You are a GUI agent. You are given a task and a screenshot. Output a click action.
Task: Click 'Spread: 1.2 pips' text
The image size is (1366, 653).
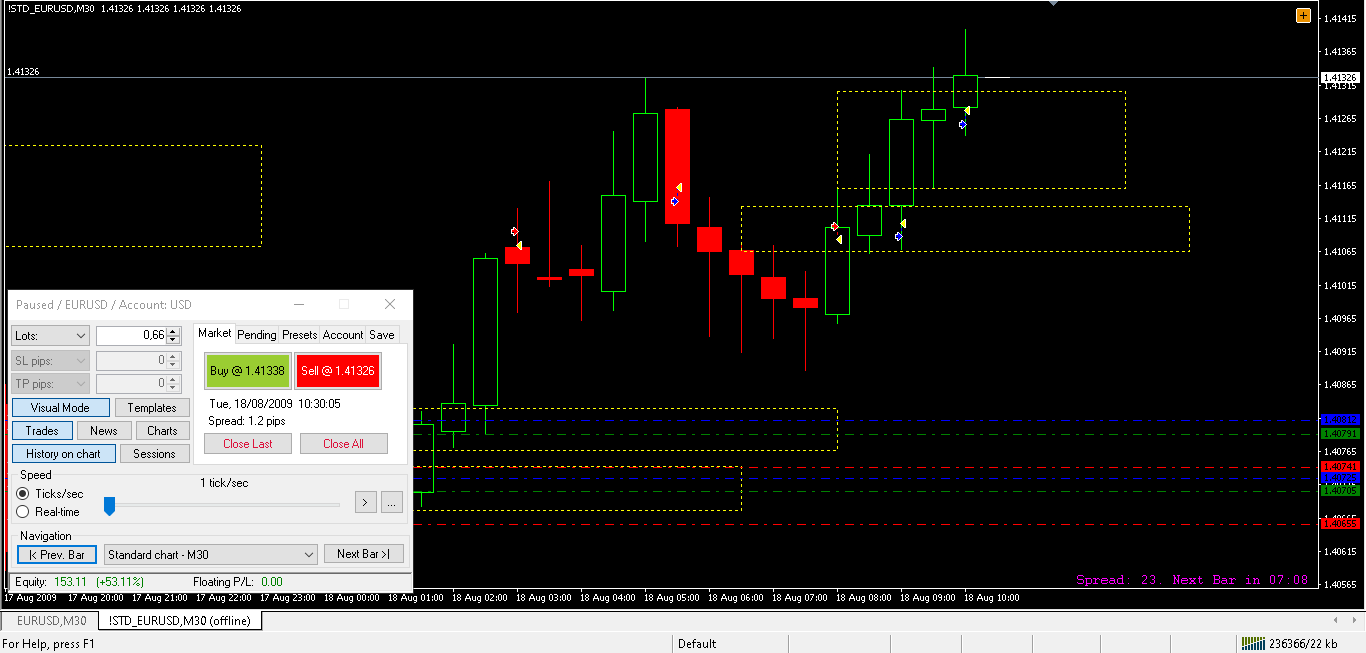coord(247,421)
